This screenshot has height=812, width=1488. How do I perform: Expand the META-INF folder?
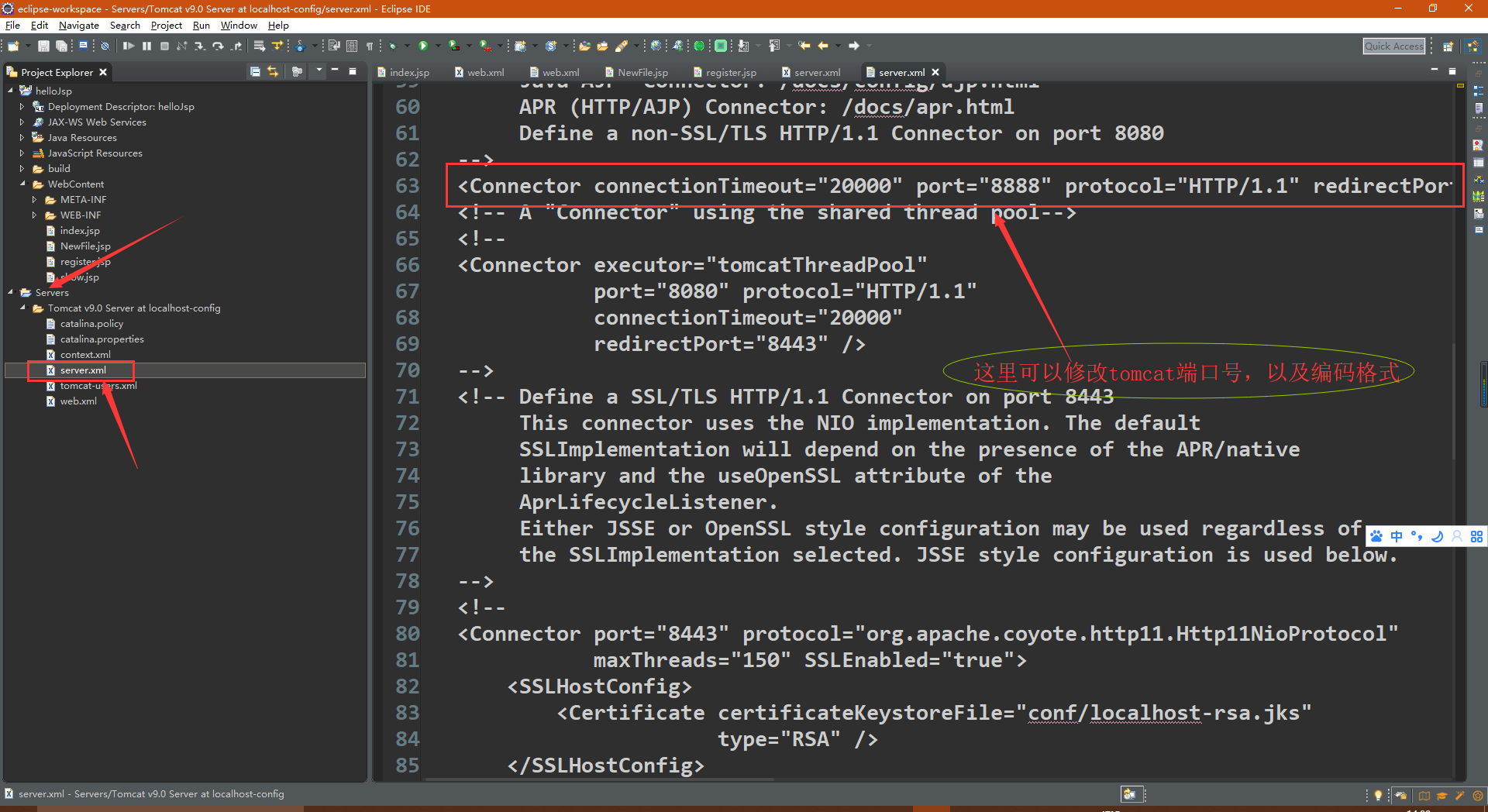click(x=34, y=199)
